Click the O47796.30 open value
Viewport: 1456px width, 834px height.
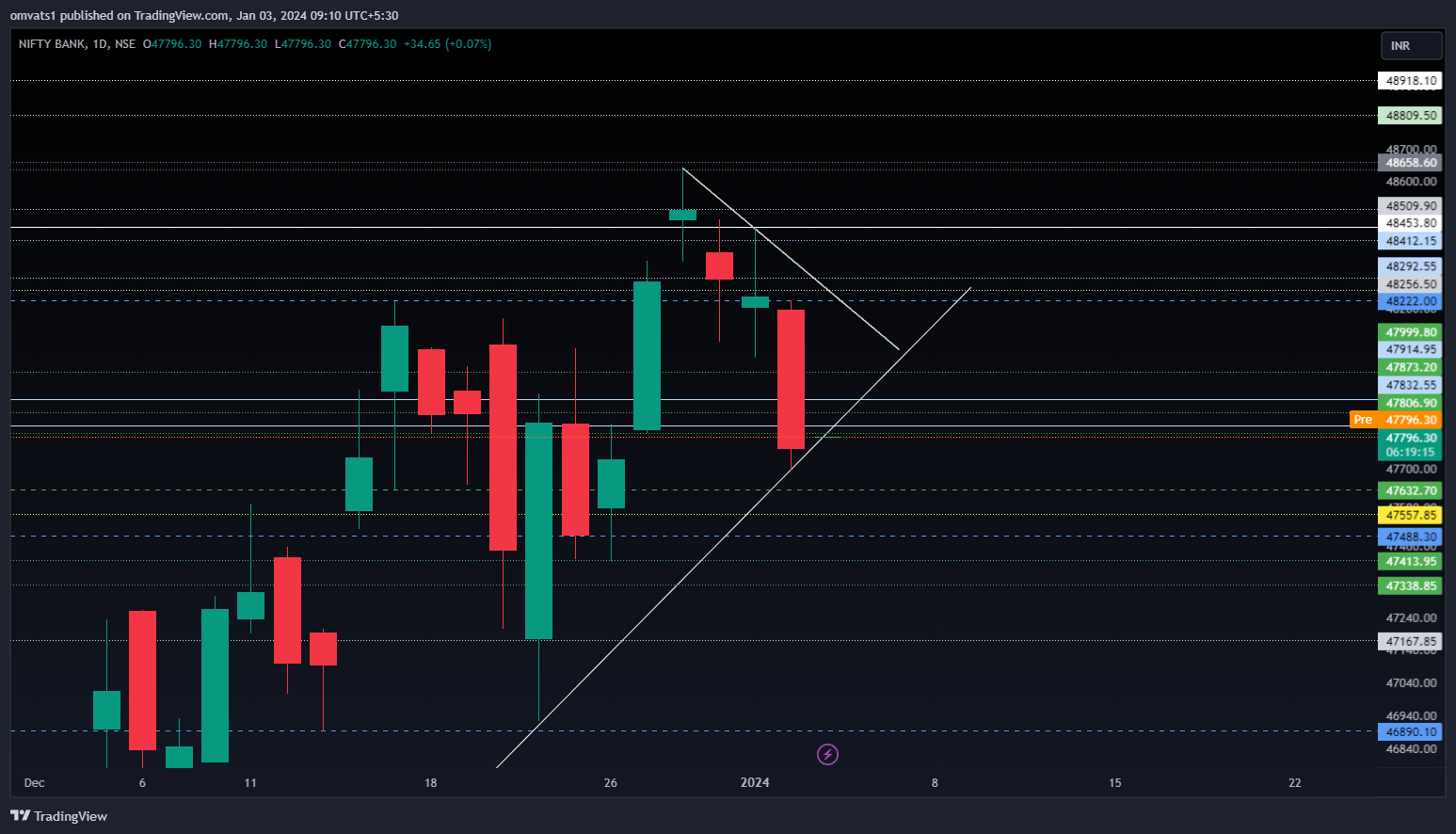[x=172, y=44]
